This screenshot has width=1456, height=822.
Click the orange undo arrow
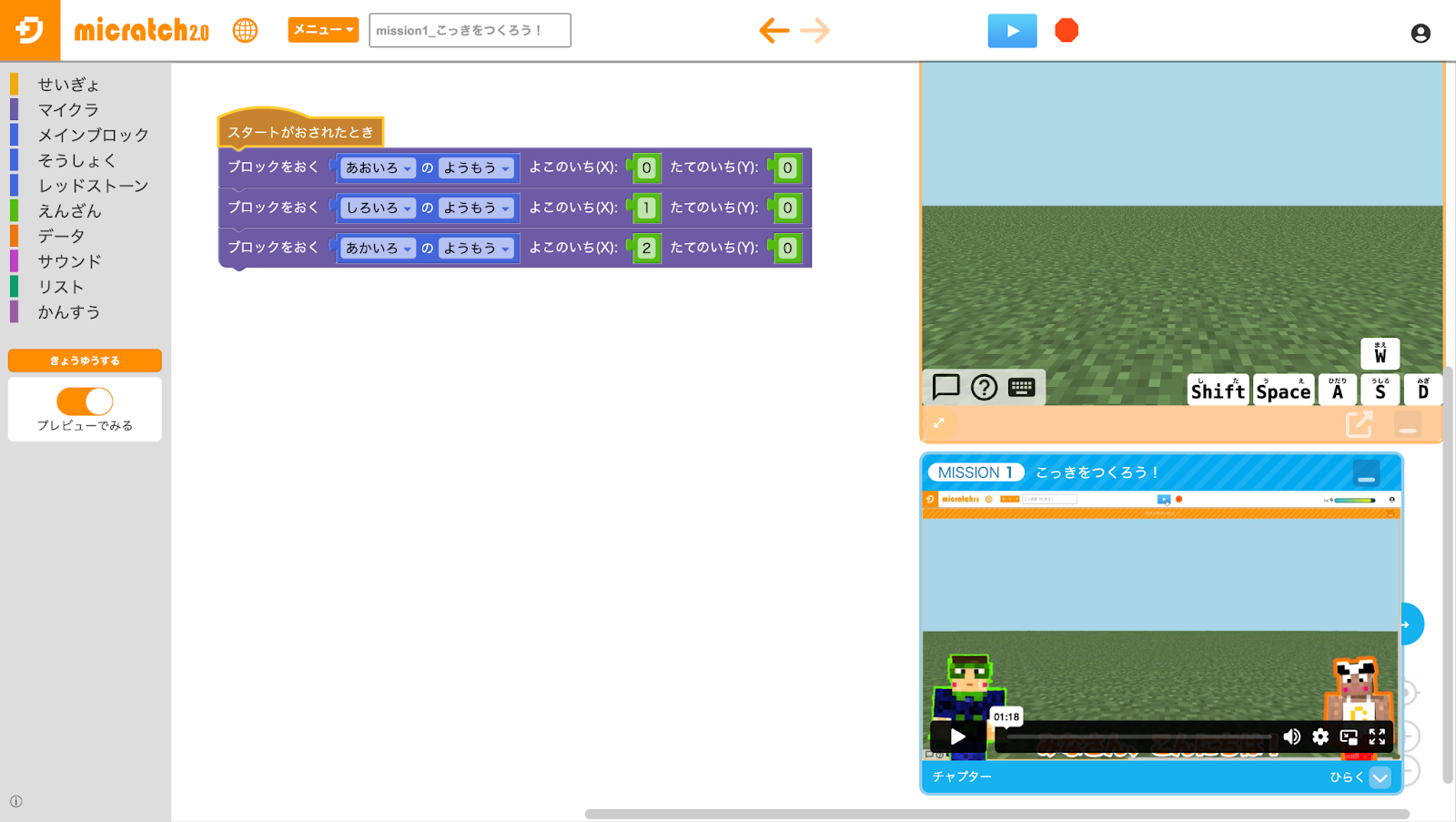point(773,31)
